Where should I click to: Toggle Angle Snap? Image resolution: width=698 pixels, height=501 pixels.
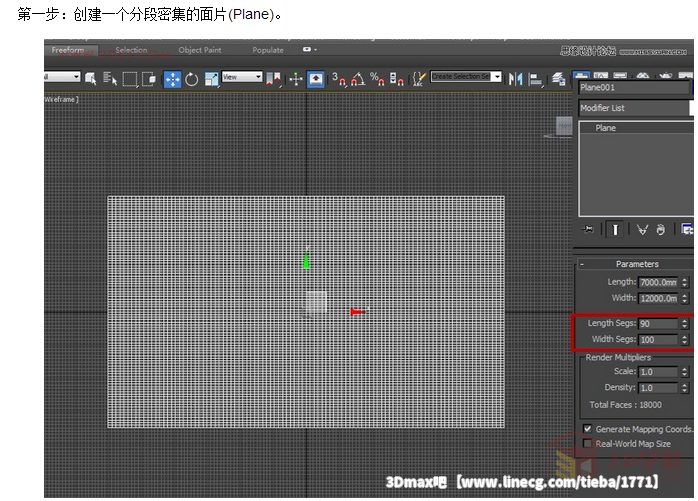tap(358, 79)
